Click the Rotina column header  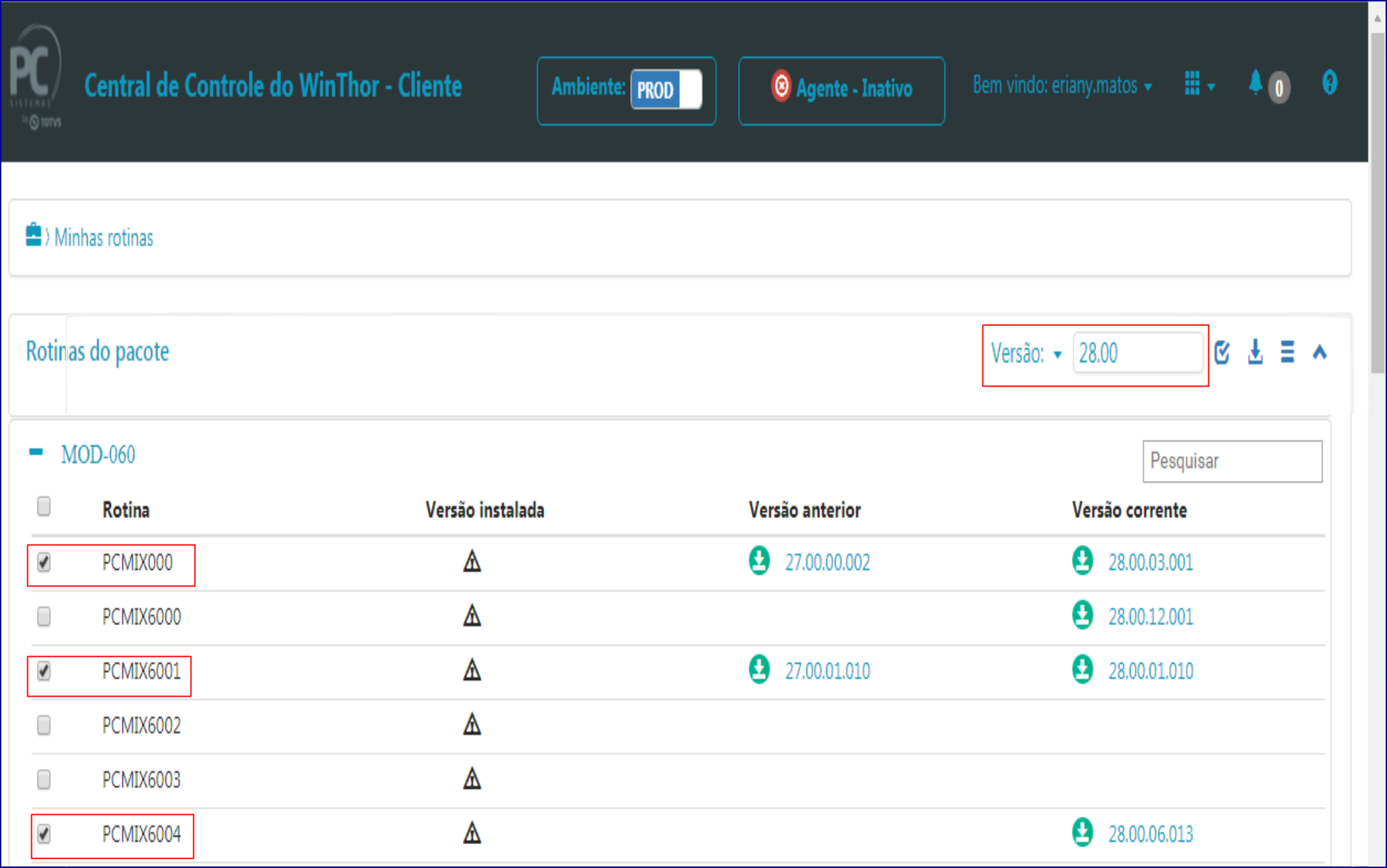coord(126,511)
